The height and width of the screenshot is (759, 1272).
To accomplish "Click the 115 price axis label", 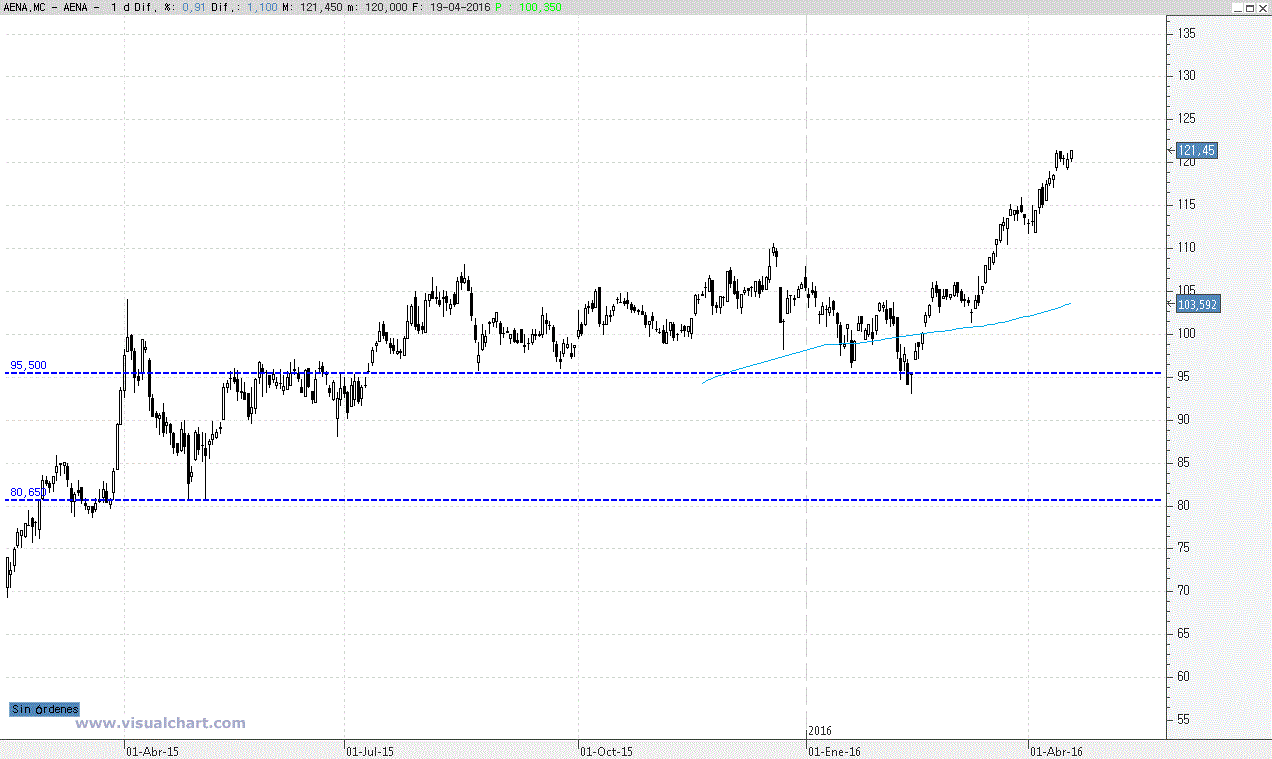I will 1187,205.
